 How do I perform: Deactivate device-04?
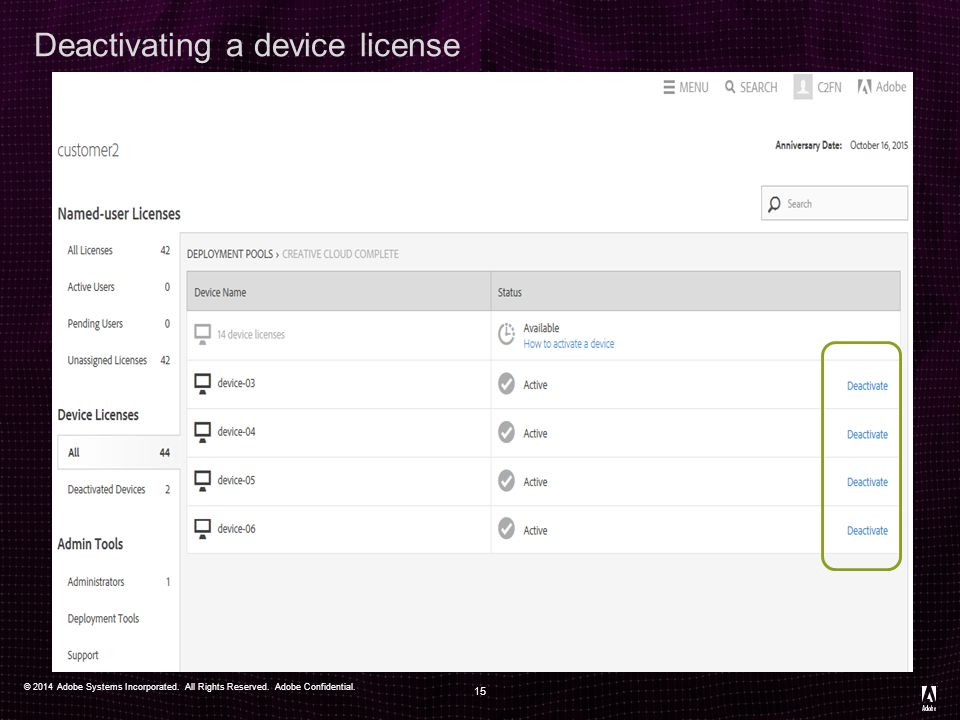tap(867, 434)
